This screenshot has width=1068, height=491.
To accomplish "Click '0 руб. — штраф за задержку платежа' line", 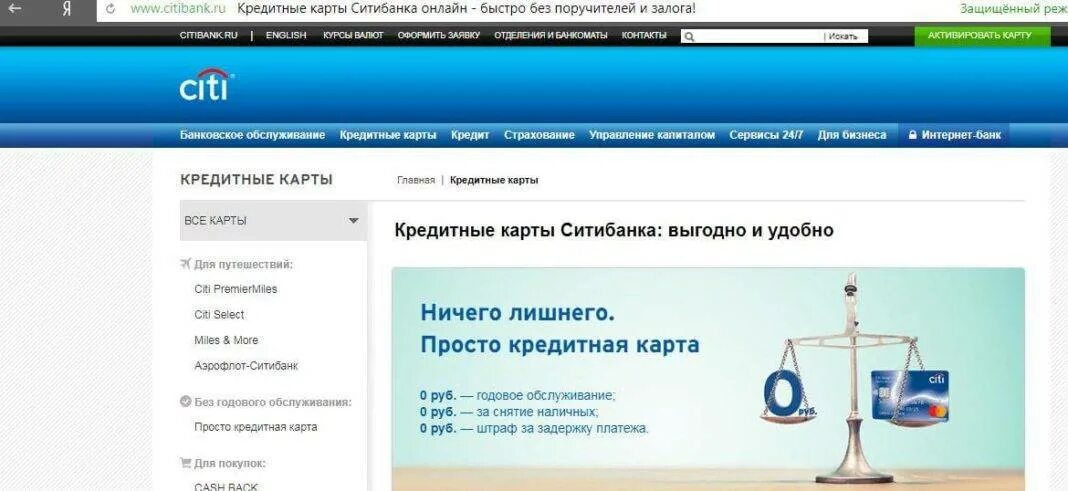I will click(535, 429).
